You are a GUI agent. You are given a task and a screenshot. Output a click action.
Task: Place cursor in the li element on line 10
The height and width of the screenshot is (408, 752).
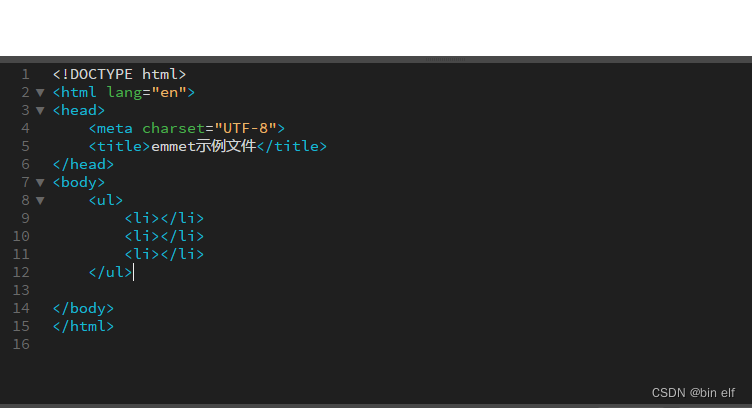(164, 236)
